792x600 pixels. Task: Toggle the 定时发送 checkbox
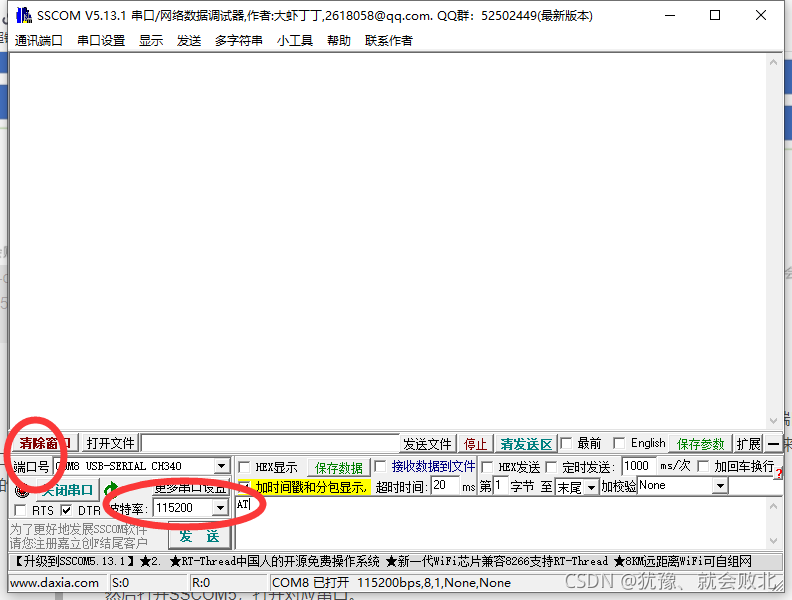point(551,467)
